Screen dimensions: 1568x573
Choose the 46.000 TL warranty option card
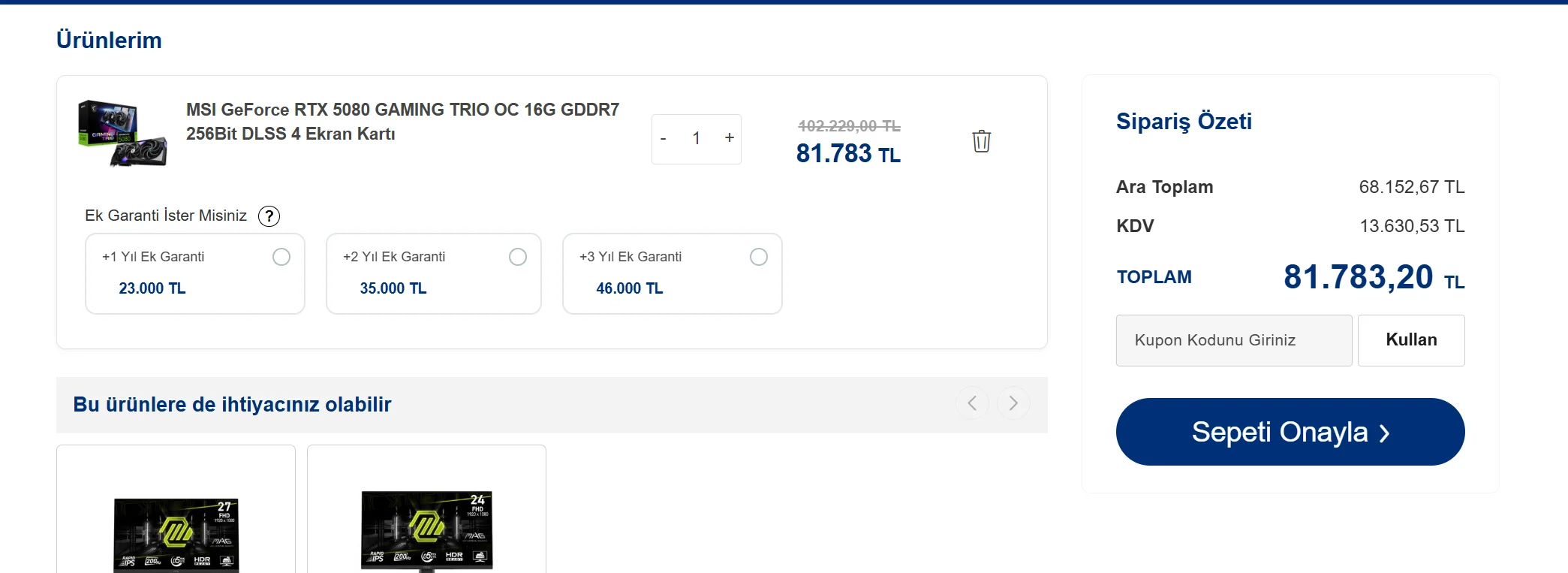tap(673, 273)
